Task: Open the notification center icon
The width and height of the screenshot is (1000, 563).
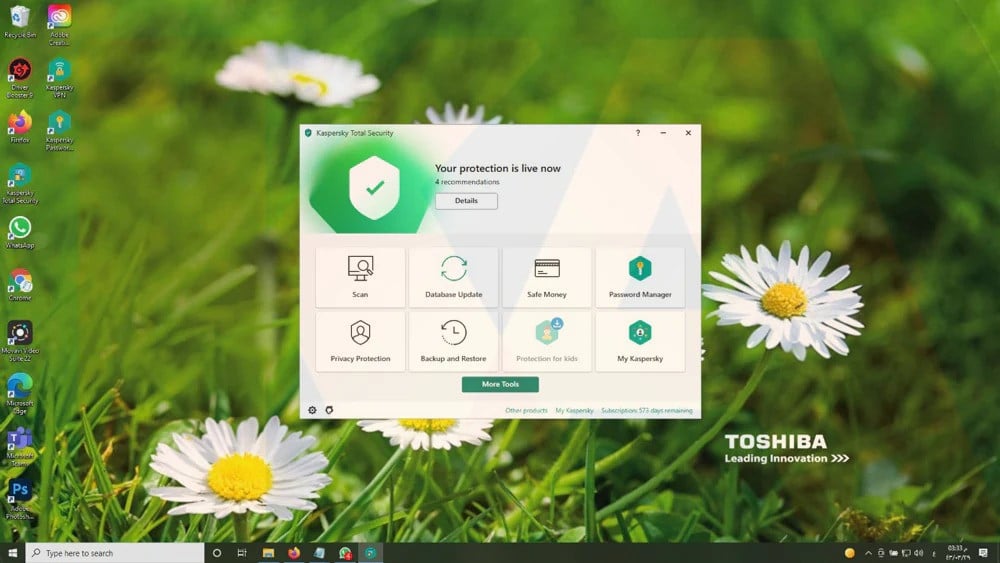Action: click(x=983, y=553)
